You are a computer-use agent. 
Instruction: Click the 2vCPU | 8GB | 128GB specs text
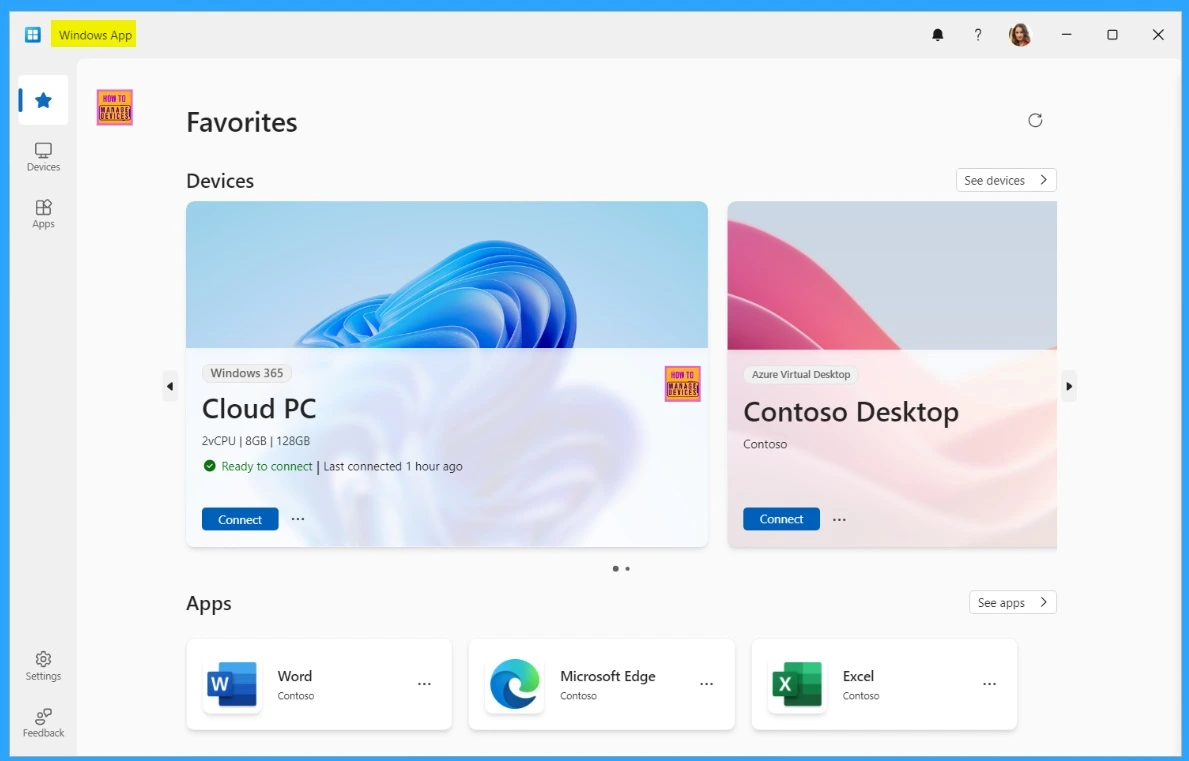(x=256, y=440)
